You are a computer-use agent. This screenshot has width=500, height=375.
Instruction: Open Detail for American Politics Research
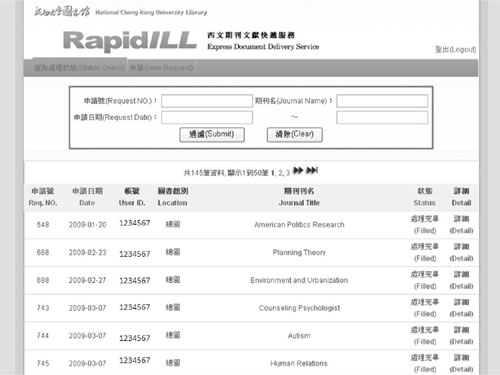point(461,225)
